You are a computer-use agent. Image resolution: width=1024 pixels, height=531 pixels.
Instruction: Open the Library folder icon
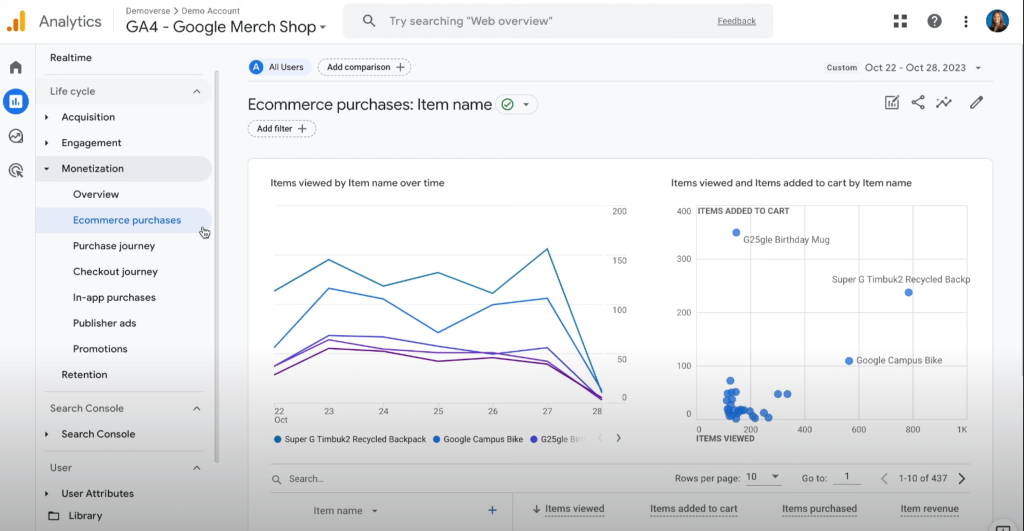pos(54,516)
